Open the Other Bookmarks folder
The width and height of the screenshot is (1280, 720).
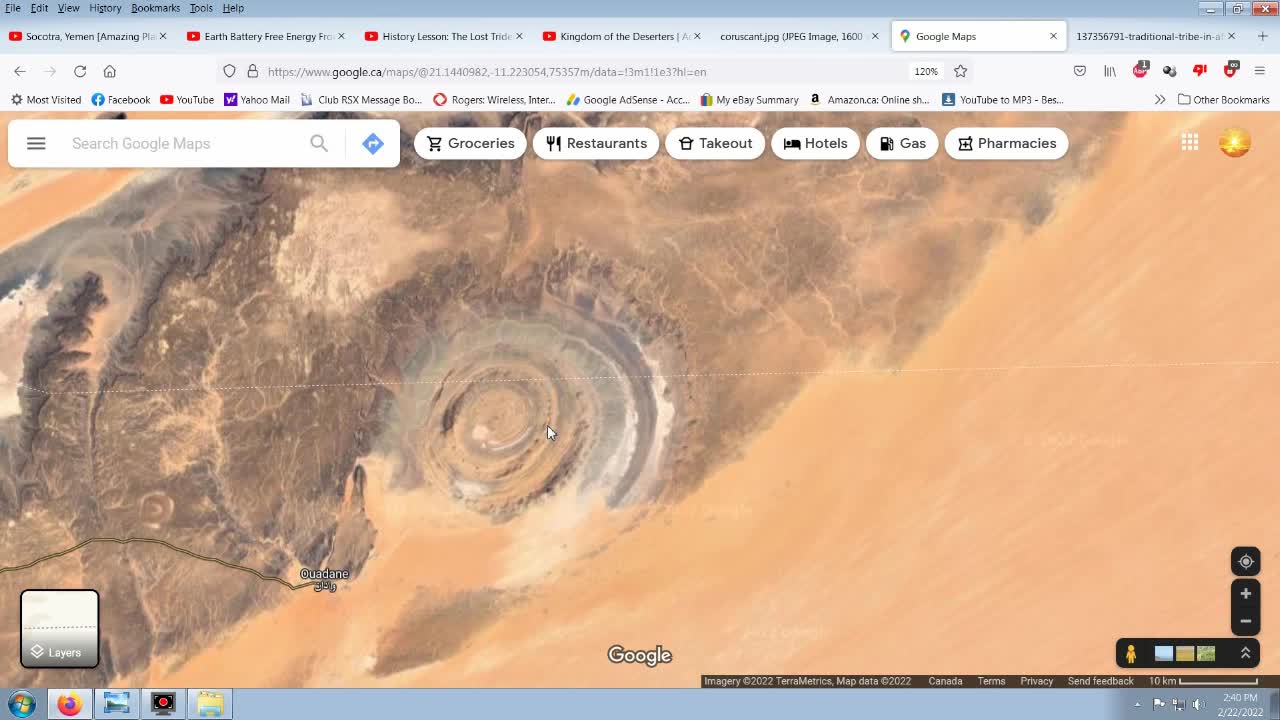pyautogui.click(x=1224, y=100)
